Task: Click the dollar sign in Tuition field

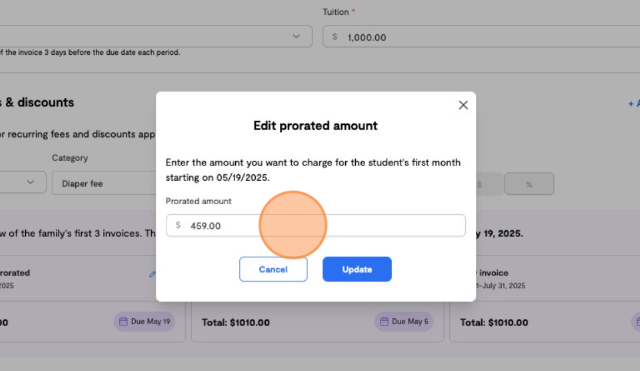Action: (x=335, y=37)
